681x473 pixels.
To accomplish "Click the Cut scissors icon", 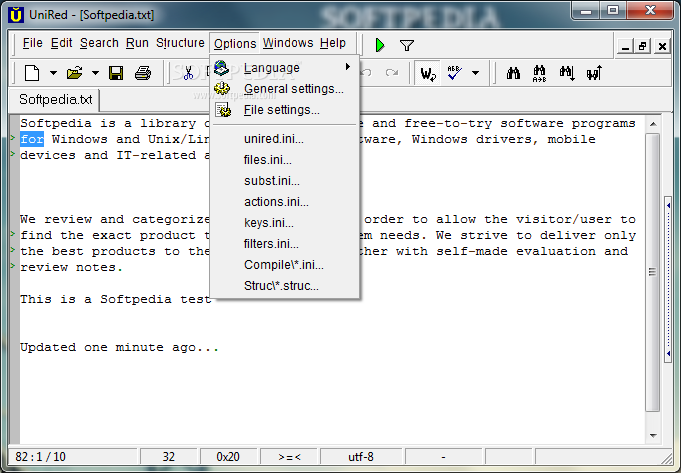I will click(x=188, y=73).
